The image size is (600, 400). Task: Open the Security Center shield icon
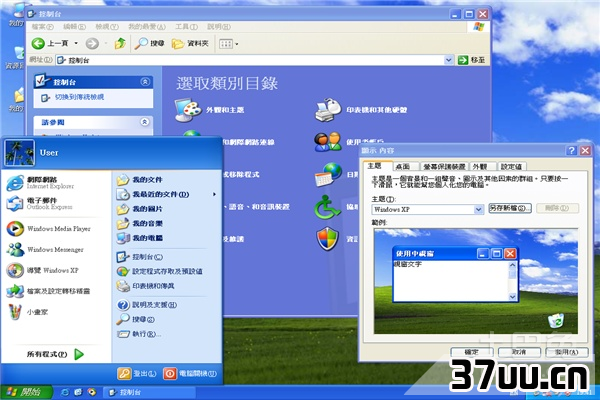click(x=328, y=239)
